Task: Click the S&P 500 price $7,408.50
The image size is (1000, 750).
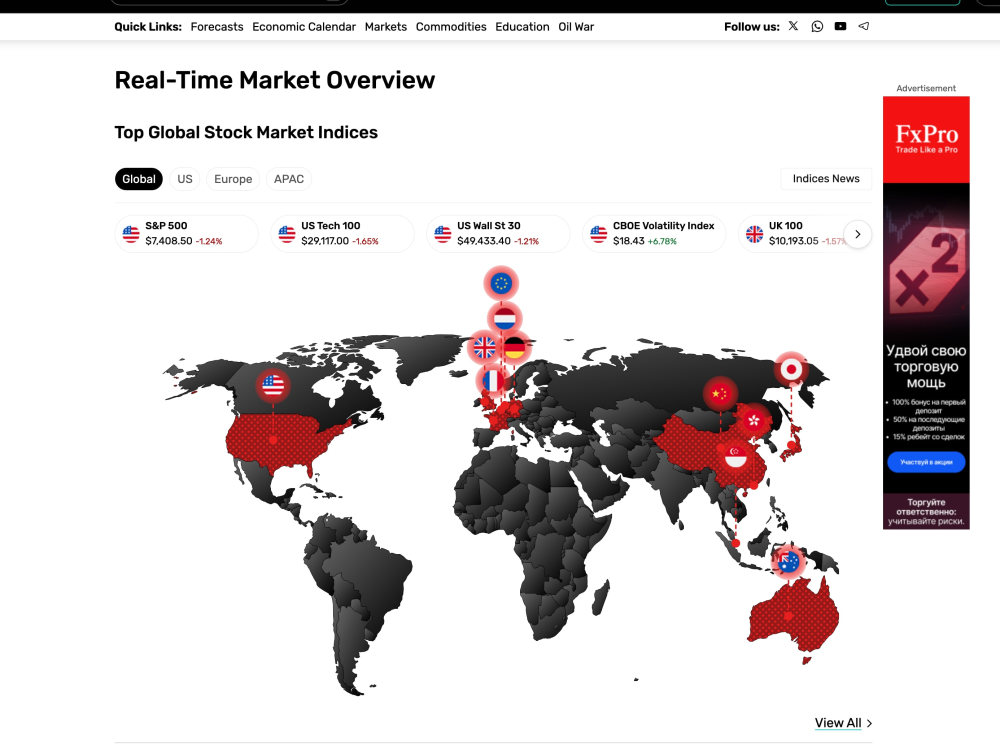Action: [x=168, y=241]
